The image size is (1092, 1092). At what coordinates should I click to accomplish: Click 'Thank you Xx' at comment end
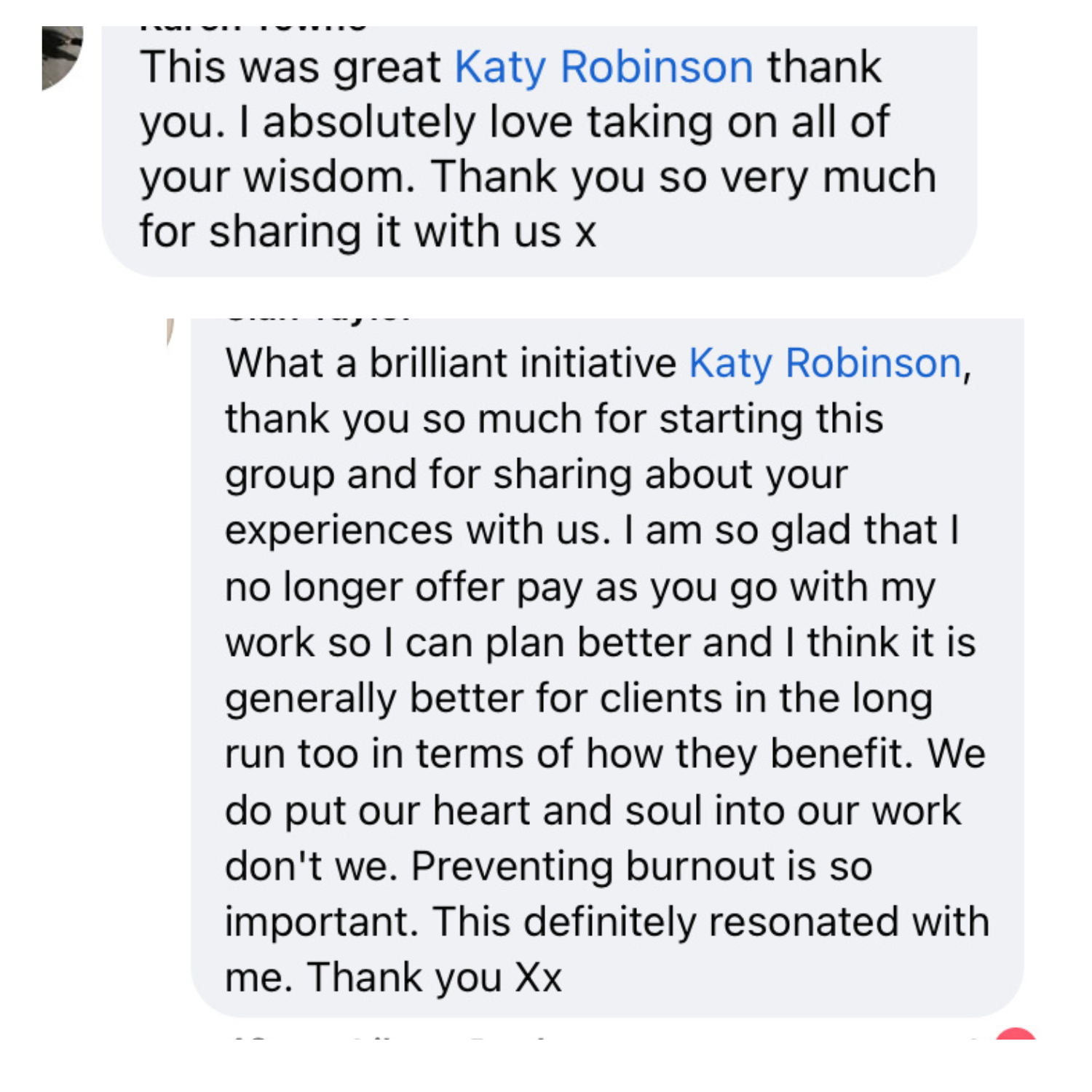(x=435, y=977)
